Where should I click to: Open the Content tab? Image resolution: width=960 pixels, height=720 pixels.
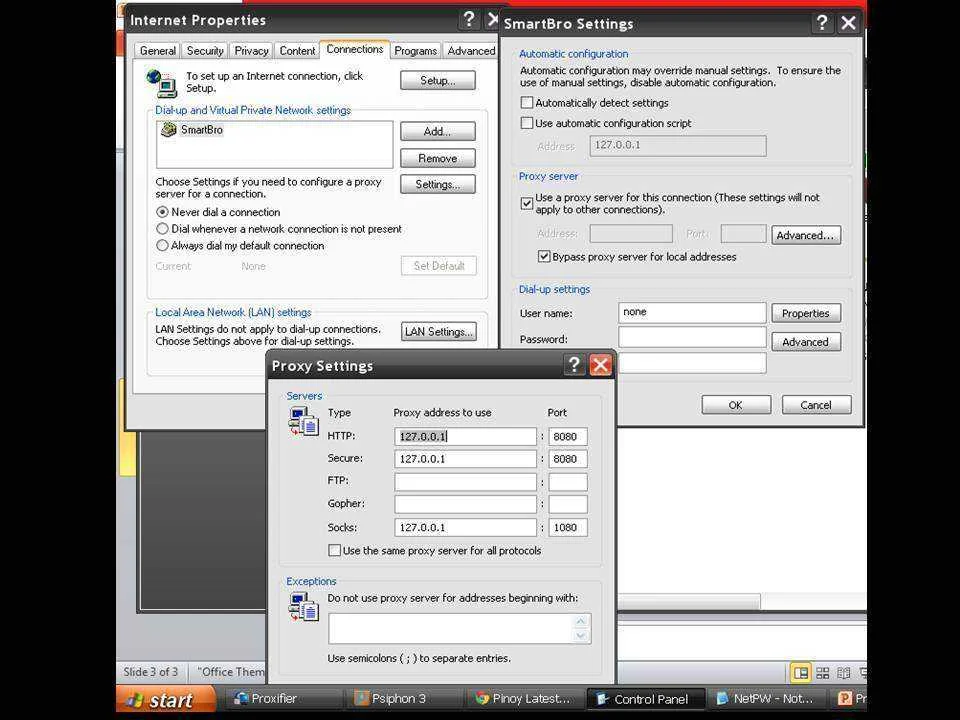297,51
